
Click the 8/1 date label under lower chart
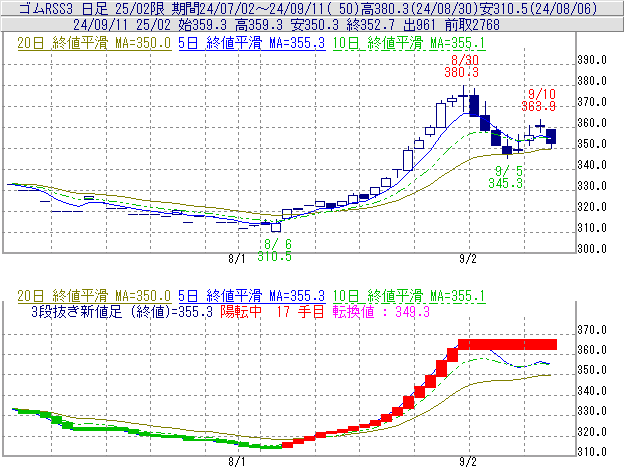[237, 462]
